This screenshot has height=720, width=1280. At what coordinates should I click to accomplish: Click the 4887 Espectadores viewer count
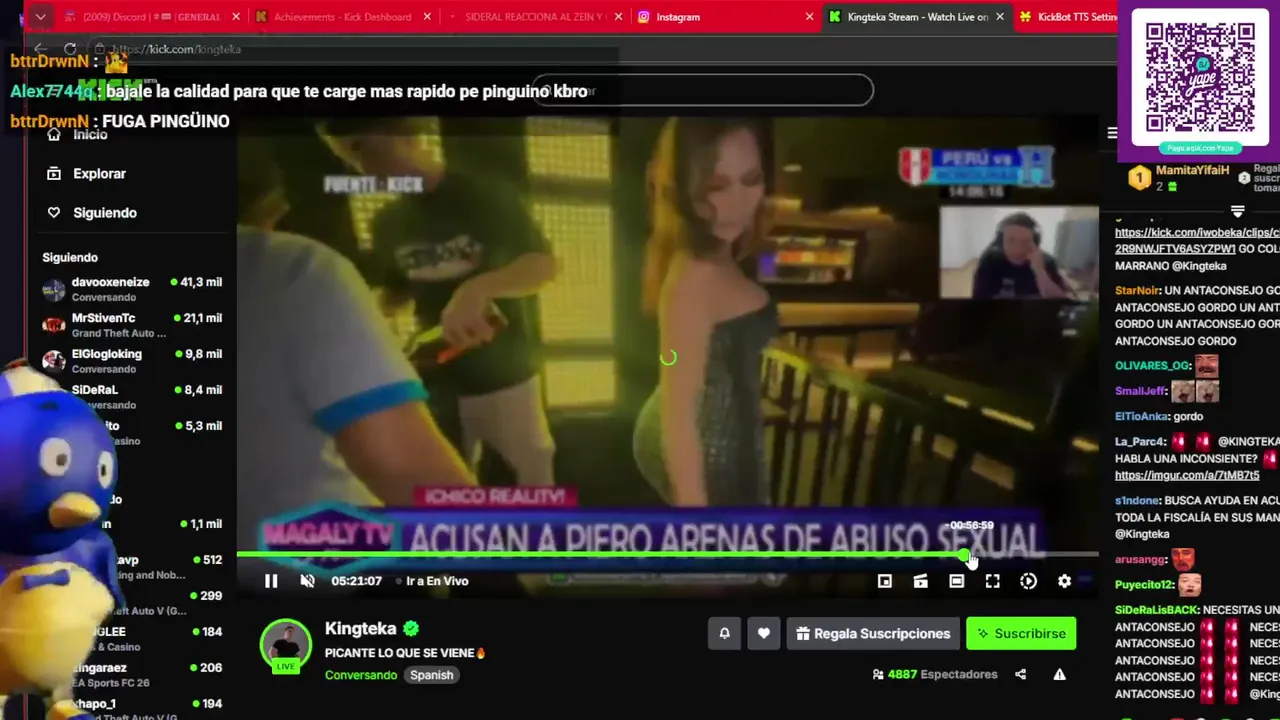935,674
